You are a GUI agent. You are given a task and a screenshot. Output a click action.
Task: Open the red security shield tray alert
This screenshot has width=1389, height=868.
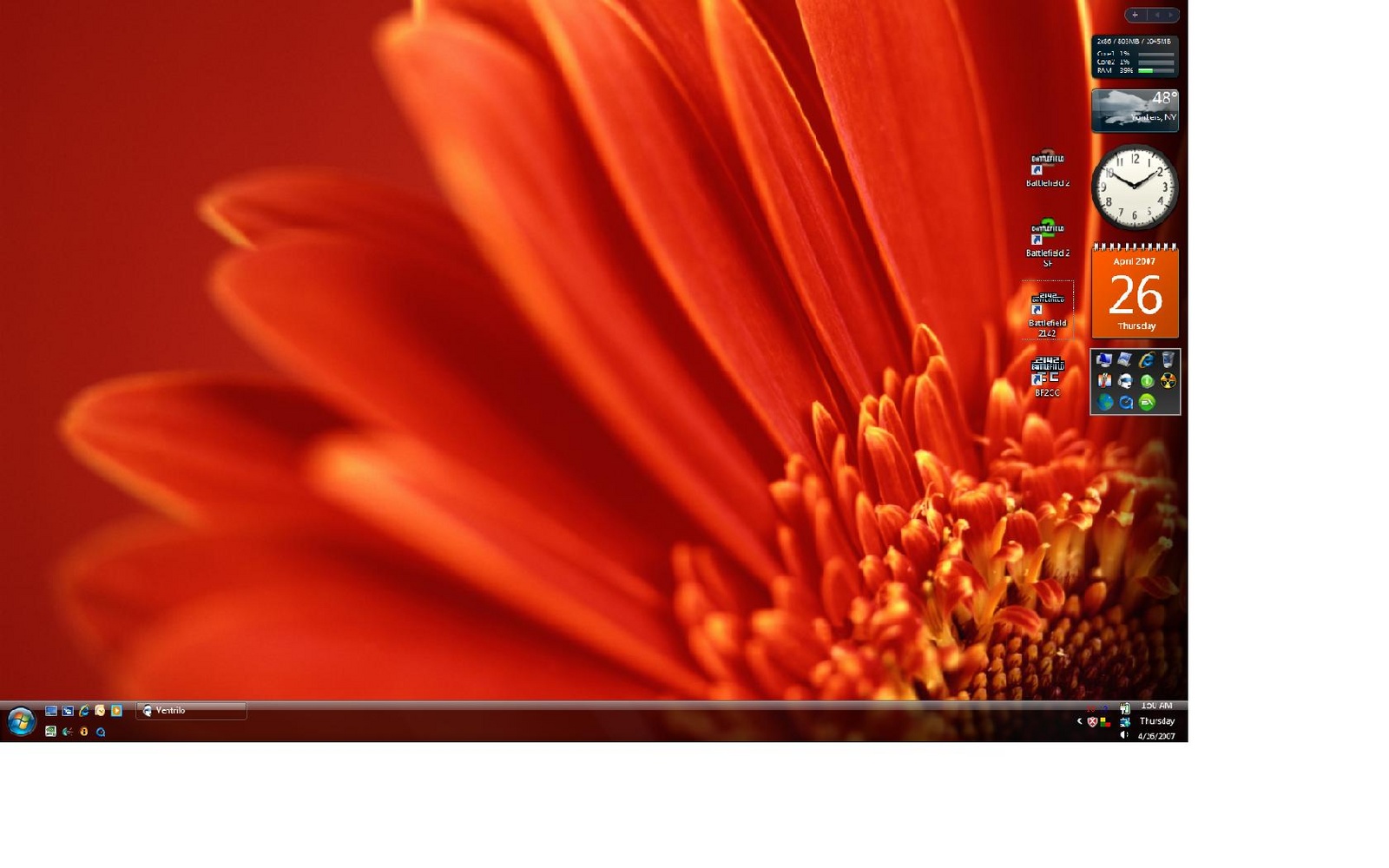(x=1092, y=721)
